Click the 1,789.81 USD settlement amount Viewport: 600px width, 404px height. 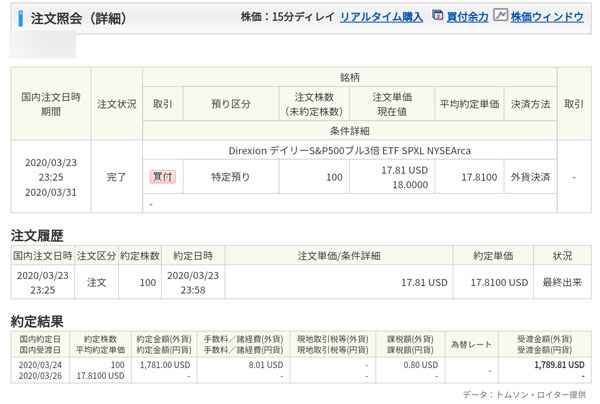(x=557, y=365)
